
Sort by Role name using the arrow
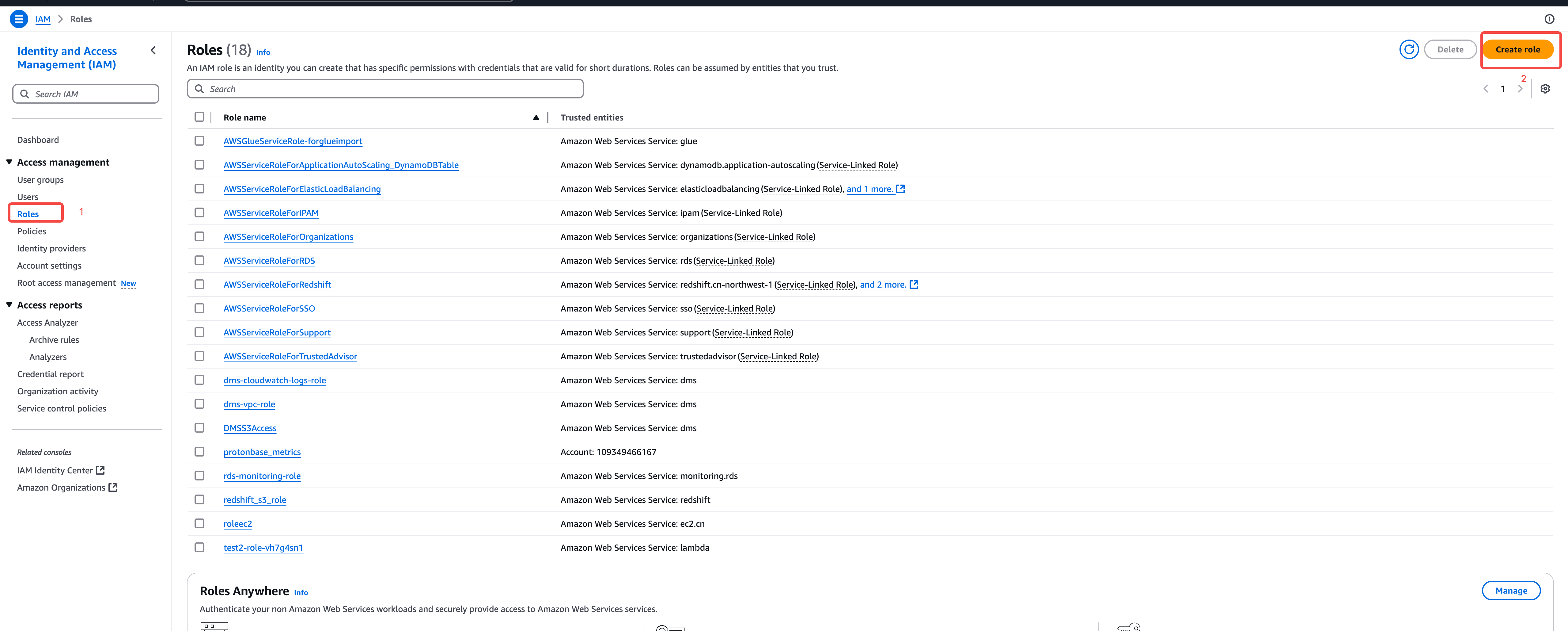coord(536,117)
